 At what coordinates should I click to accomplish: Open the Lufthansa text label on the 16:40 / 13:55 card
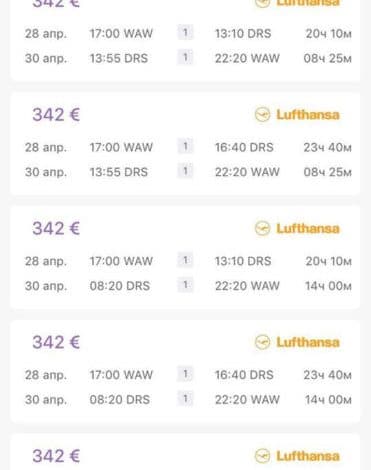(308, 115)
